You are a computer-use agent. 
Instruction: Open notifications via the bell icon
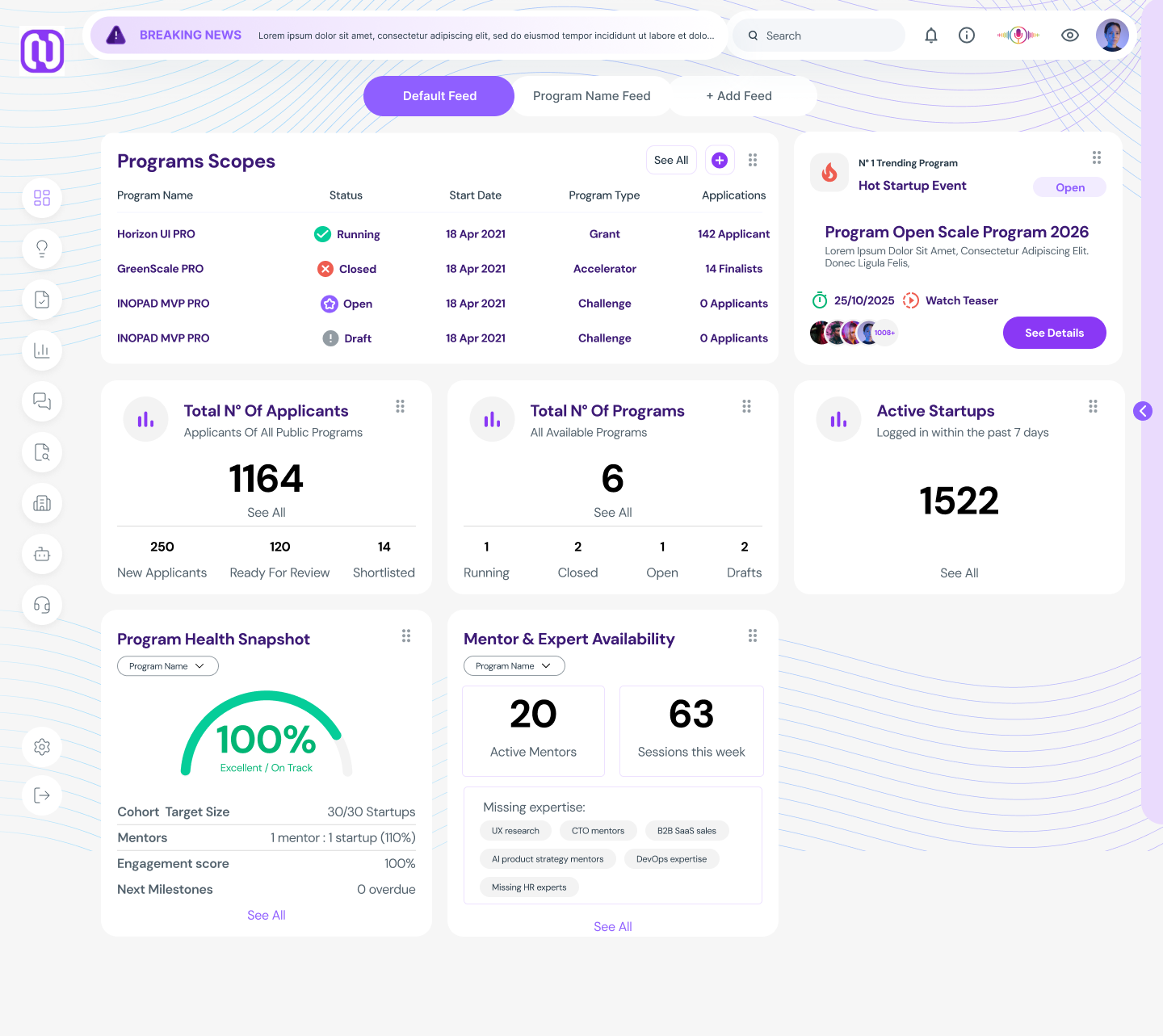pyautogui.click(x=930, y=35)
